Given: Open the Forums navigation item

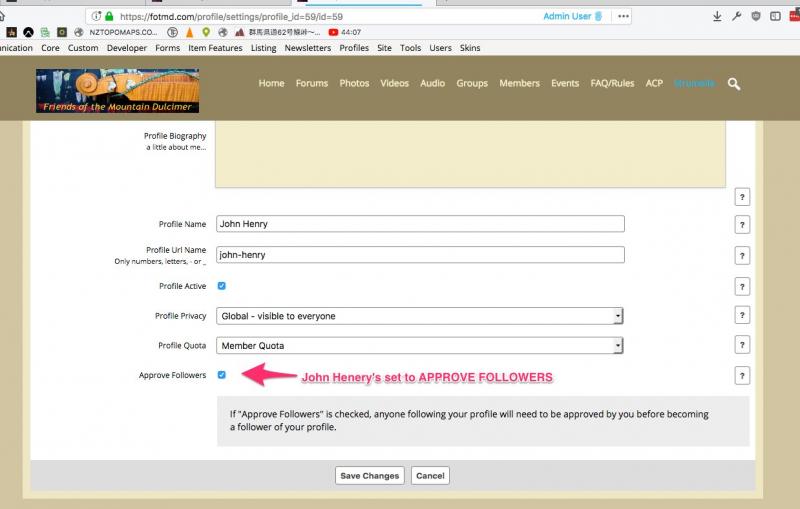Looking at the screenshot, I should pos(312,83).
